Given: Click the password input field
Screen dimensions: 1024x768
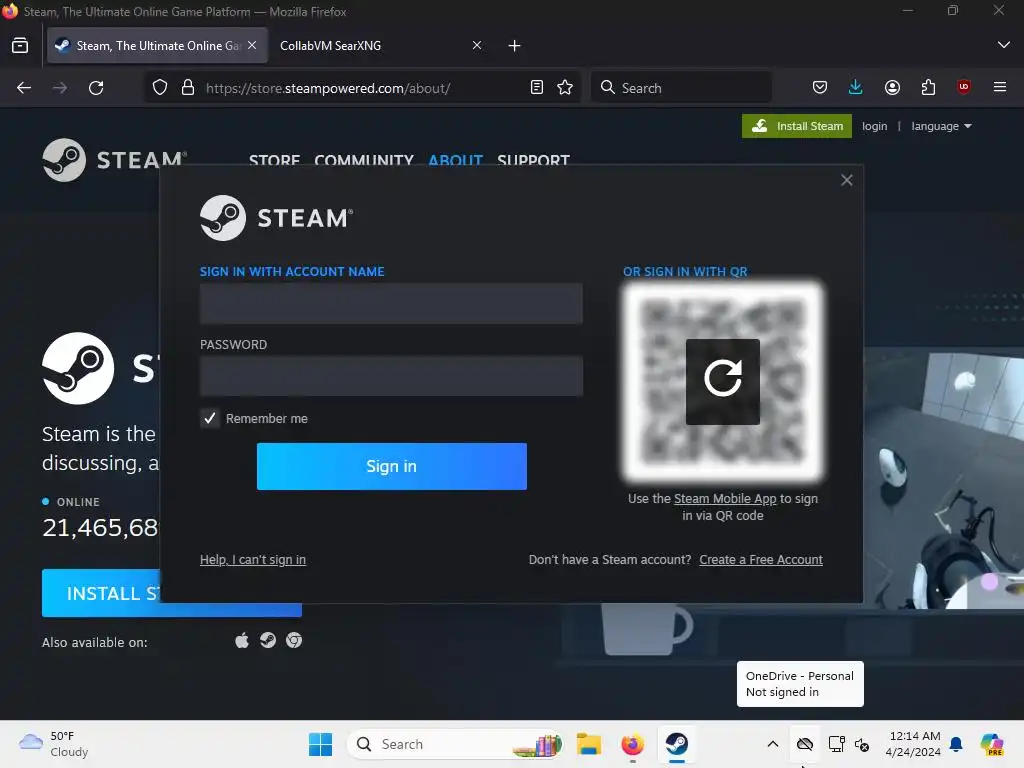Looking at the screenshot, I should tap(391, 376).
